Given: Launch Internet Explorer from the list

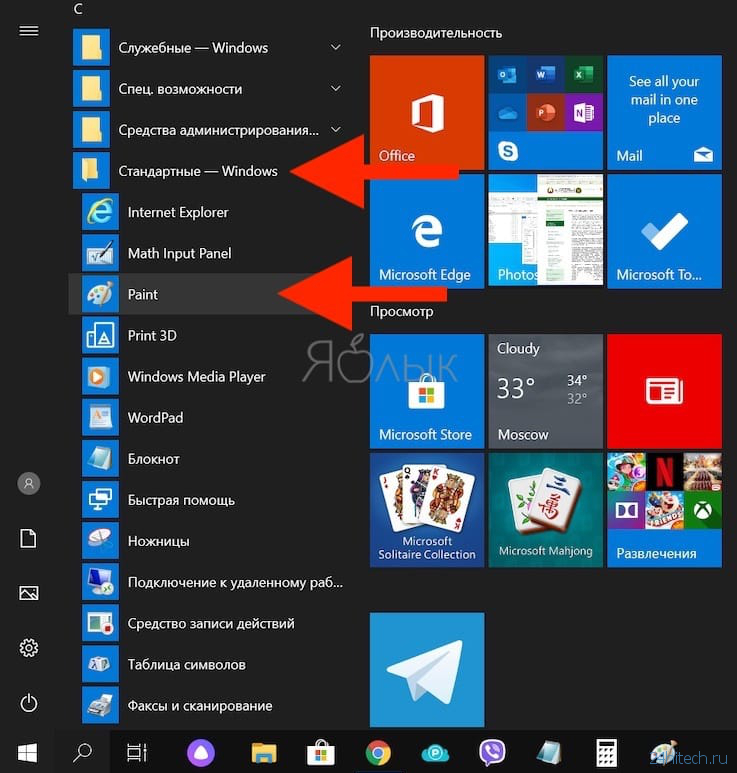Looking at the screenshot, I should tap(209, 212).
